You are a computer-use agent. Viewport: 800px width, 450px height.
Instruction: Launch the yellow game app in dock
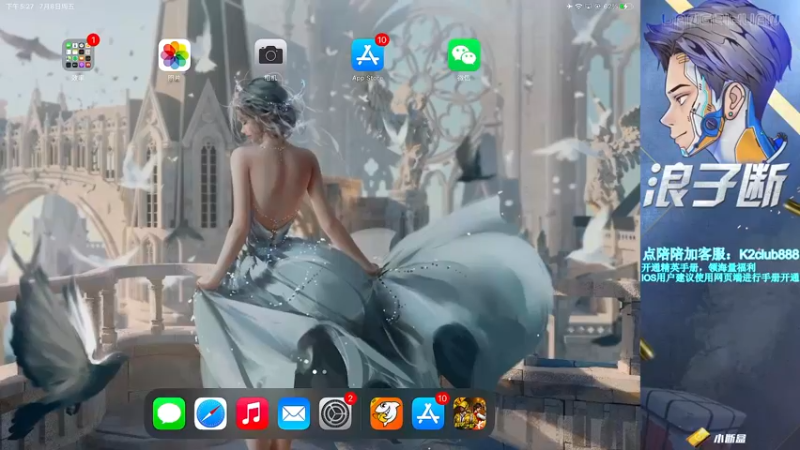[x=470, y=414]
